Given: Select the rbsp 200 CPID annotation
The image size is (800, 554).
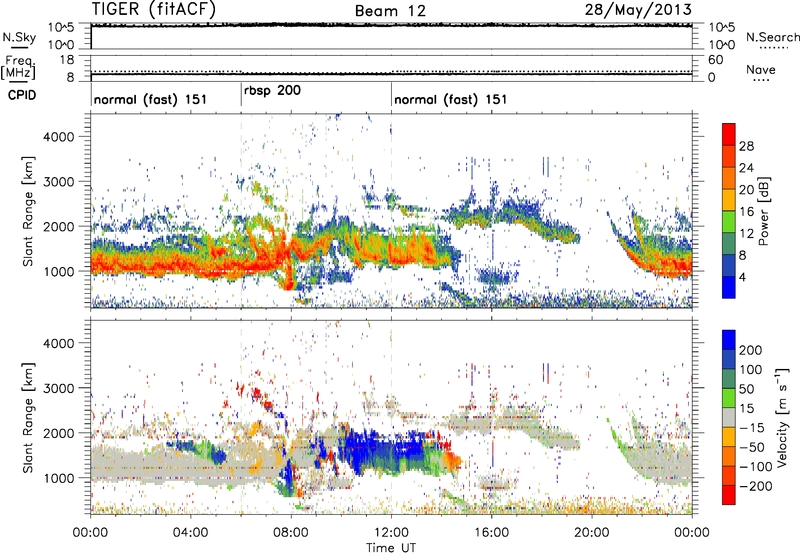Looking at the screenshot, I should click(272, 91).
